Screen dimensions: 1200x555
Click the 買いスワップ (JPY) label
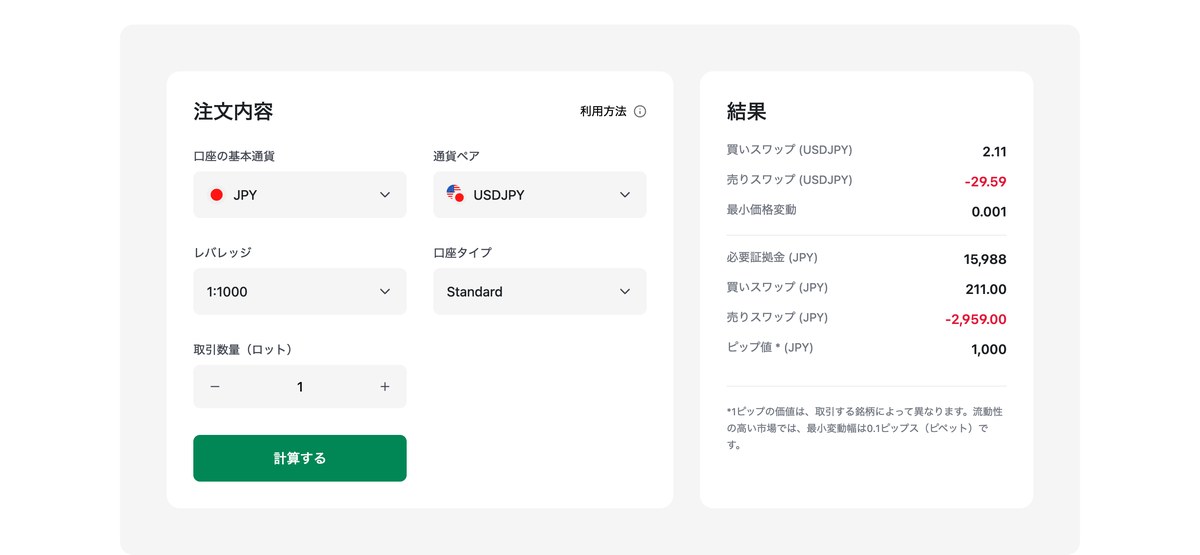777,287
